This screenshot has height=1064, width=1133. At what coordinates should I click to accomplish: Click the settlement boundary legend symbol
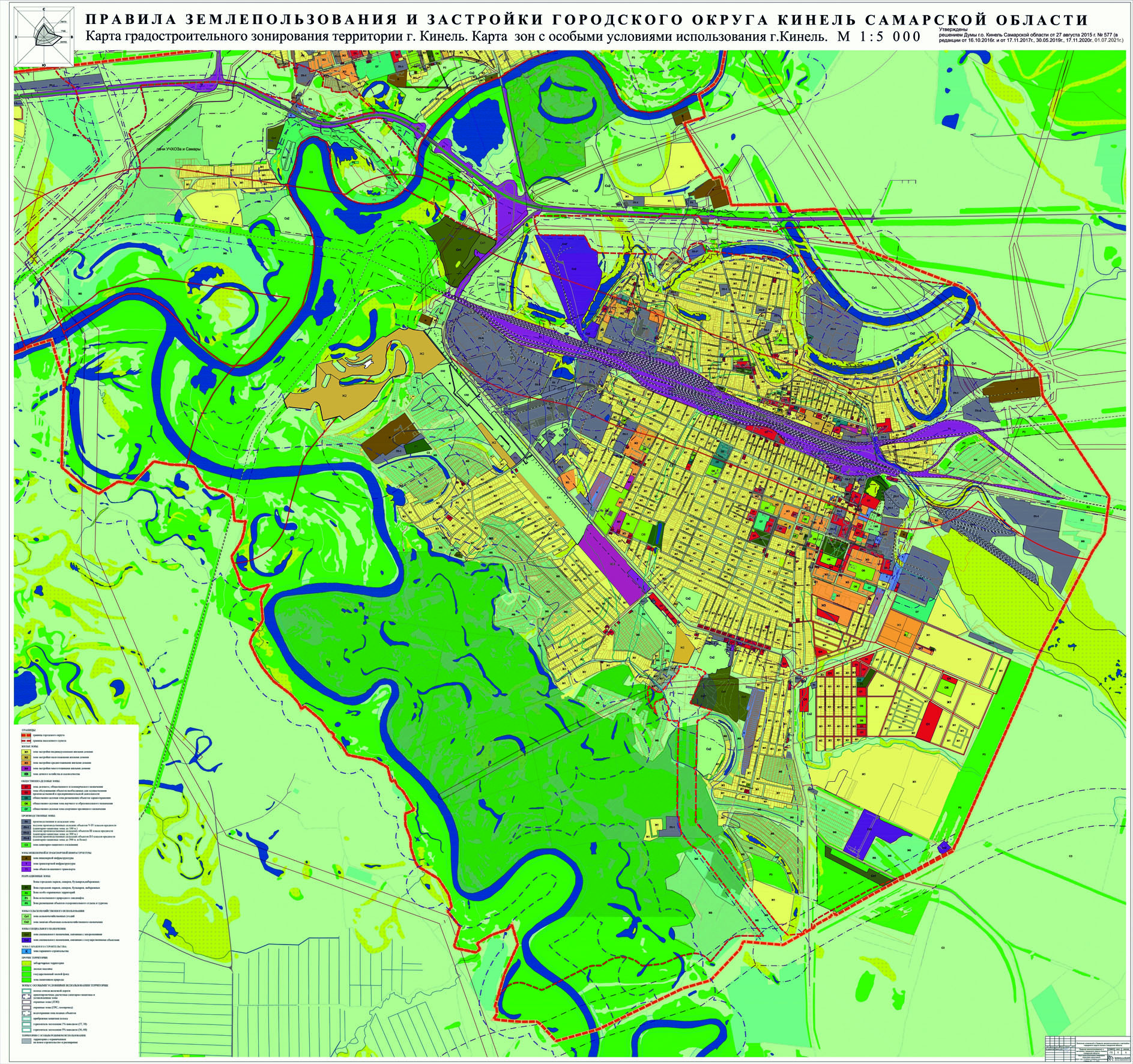[26, 741]
